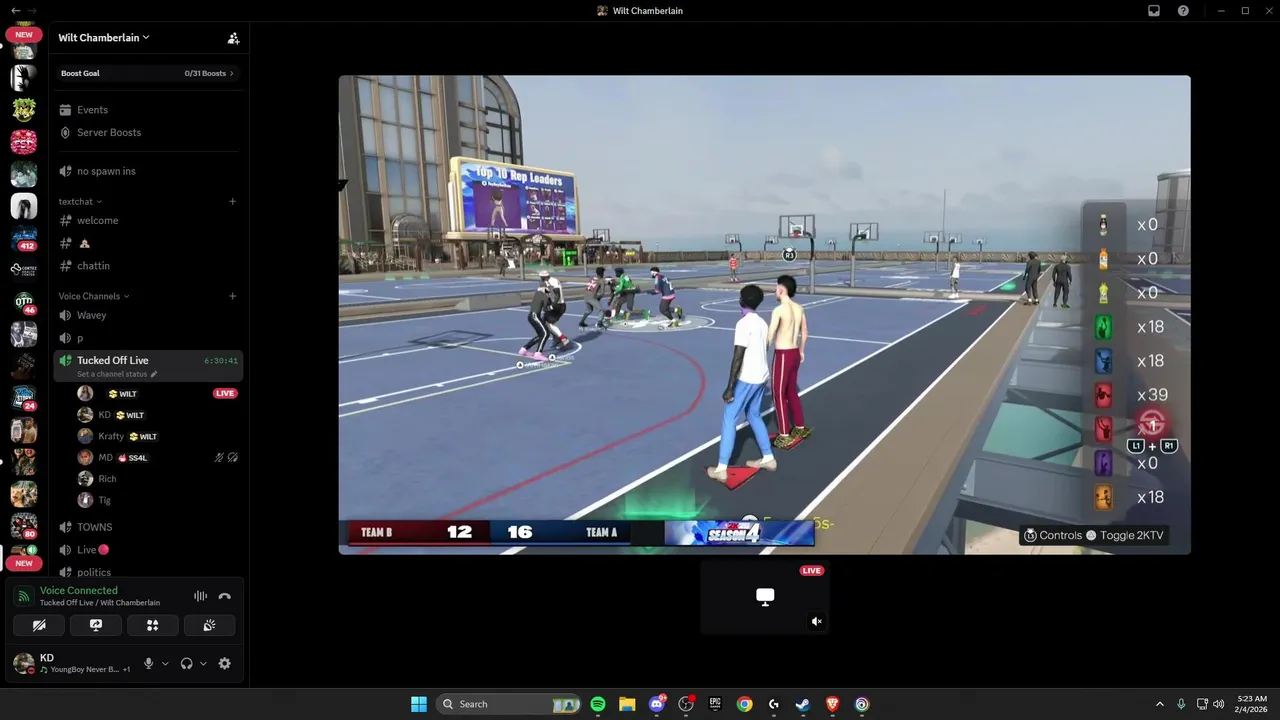
Task: Open the Wilt Chamberlain server dropdown
Action: pos(104,38)
